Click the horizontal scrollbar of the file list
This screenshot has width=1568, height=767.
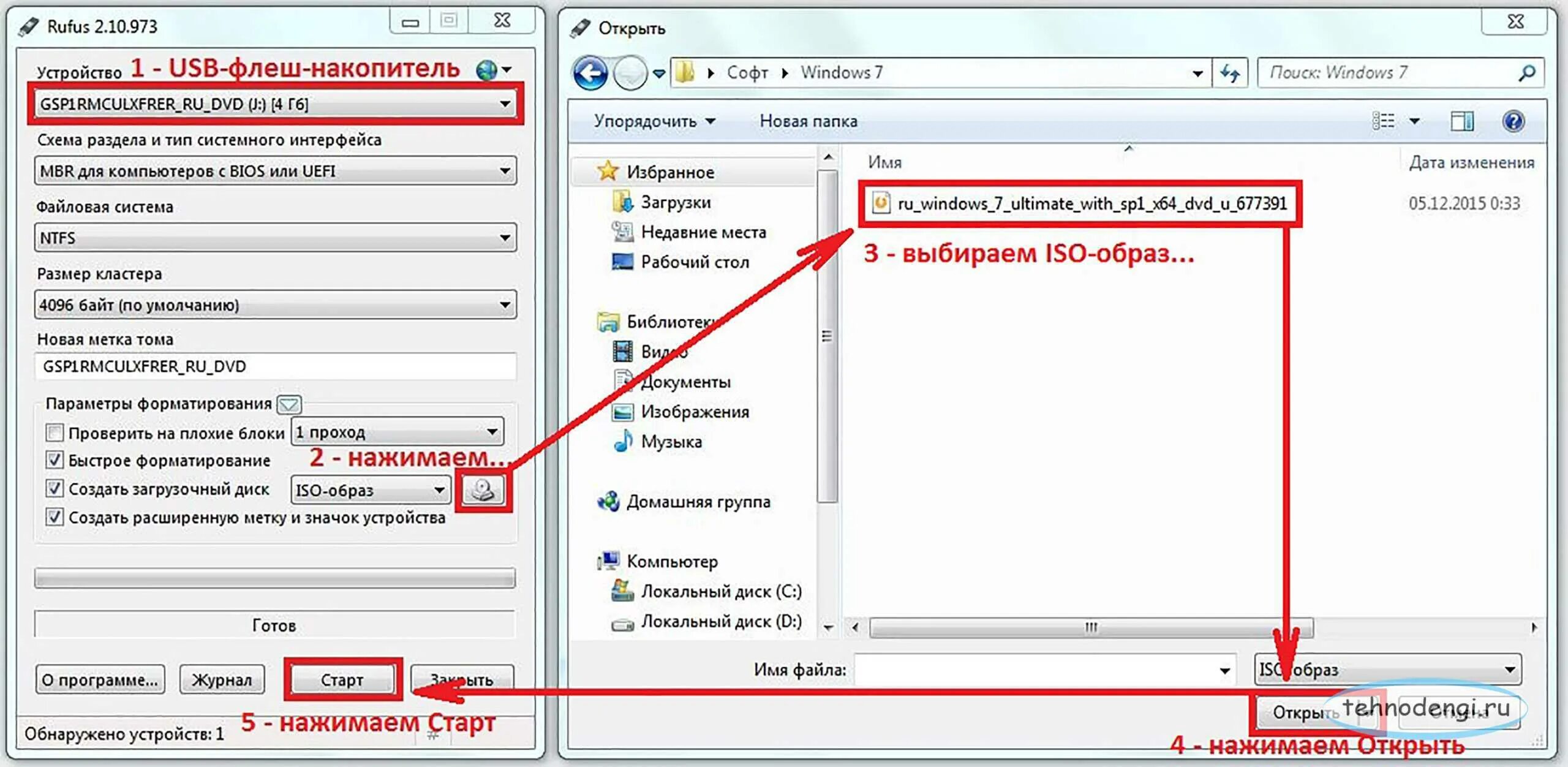point(1091,627)
